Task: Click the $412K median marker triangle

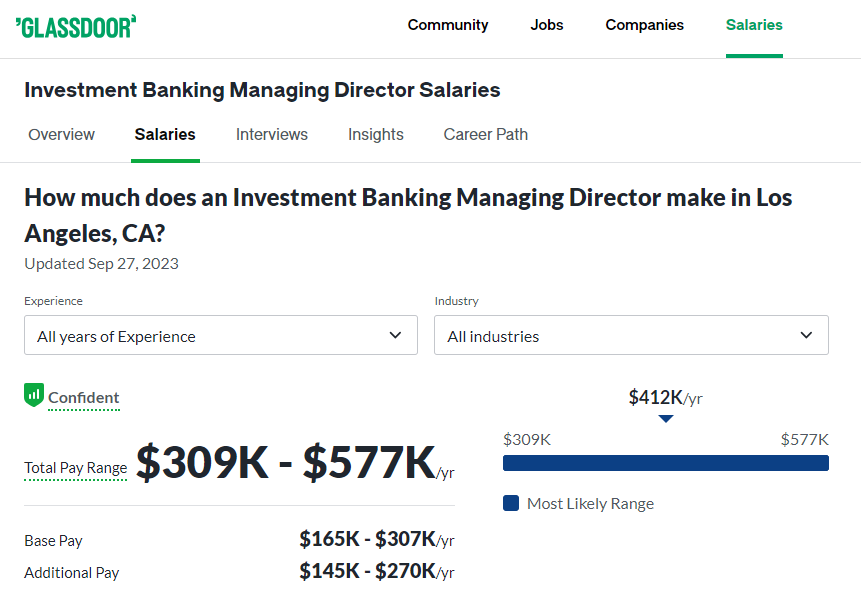Action: pyautogui.click(x=666, y=419)
